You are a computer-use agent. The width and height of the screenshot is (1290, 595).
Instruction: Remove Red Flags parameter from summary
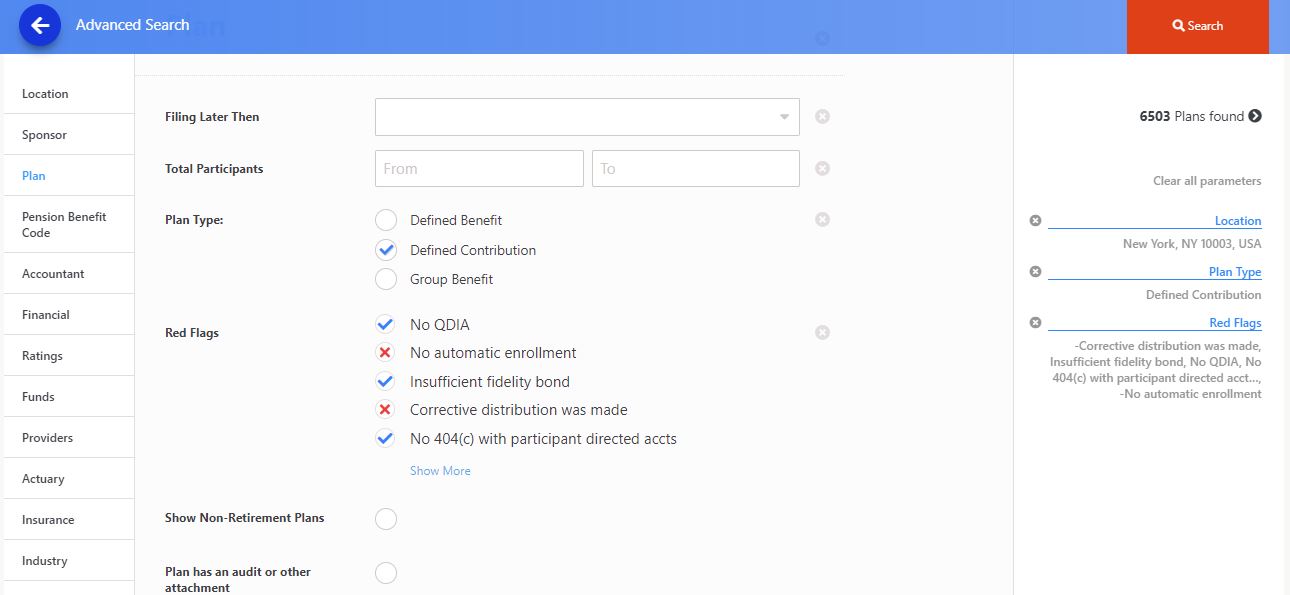click(1035, 323)
